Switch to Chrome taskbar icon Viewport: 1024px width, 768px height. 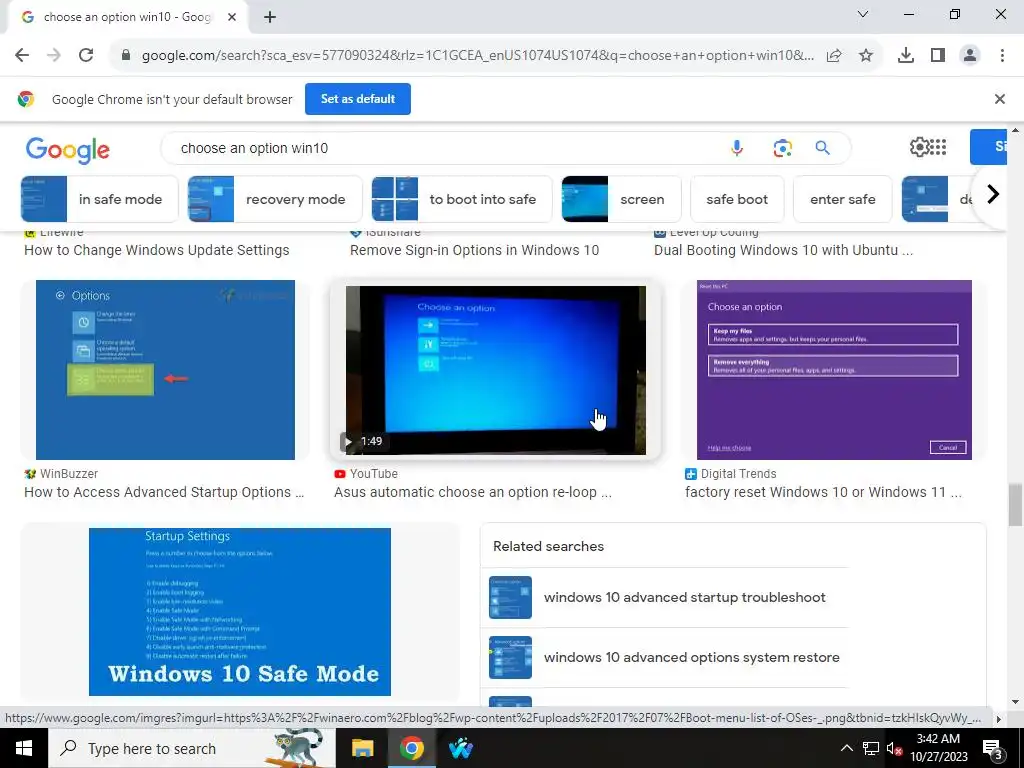pos(411,748)
